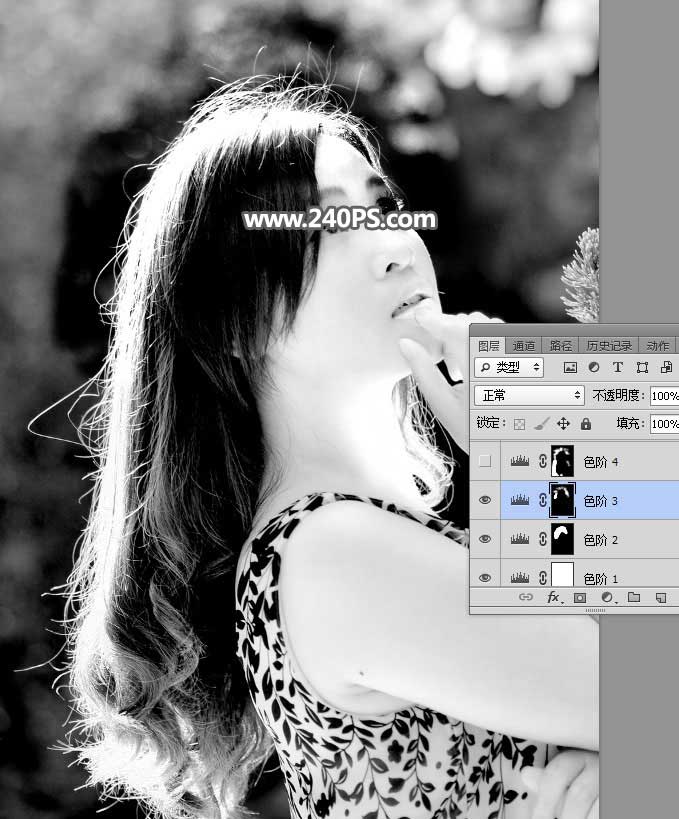Click the lock all padlock icon
Screen dimensions: 679x819
585,424
